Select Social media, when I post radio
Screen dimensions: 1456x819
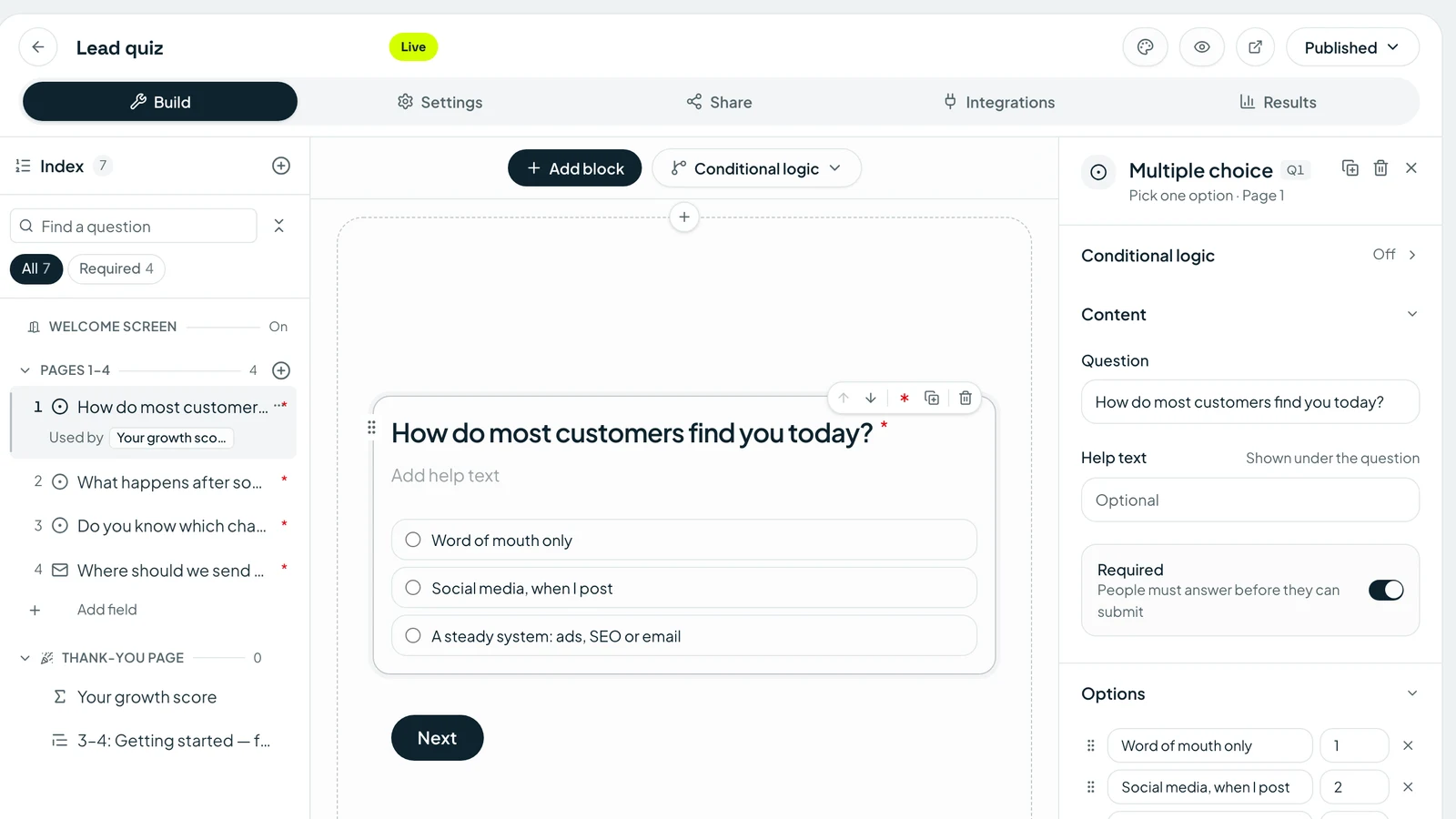point(413,588)
